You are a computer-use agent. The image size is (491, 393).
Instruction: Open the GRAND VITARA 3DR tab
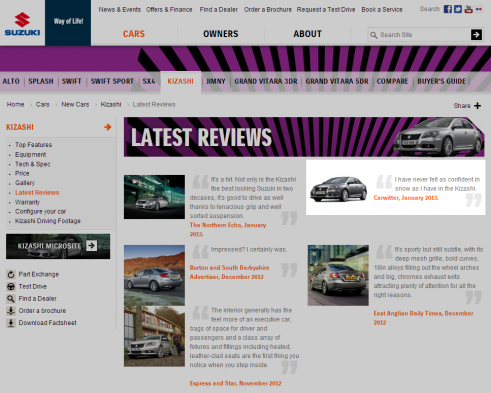(x=266, y=81)
